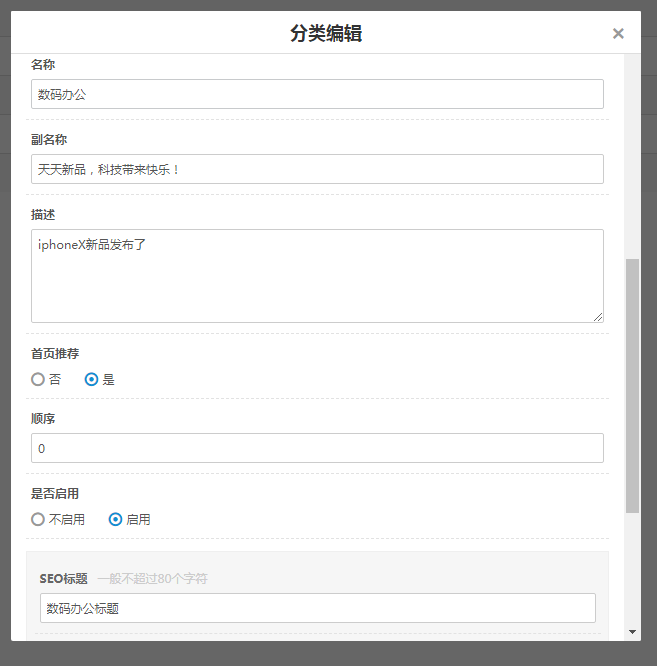Click the textarea resize handle in 描述
Image resolution: width=657 pixels, height=666 pixels.
point(598,317)
